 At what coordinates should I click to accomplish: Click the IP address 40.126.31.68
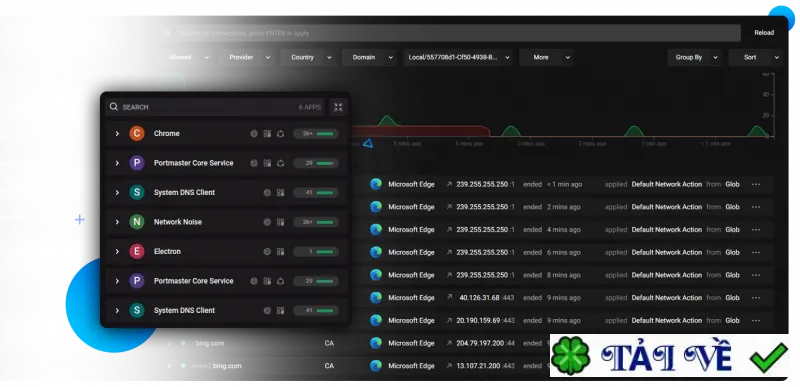tap(479, 298)
